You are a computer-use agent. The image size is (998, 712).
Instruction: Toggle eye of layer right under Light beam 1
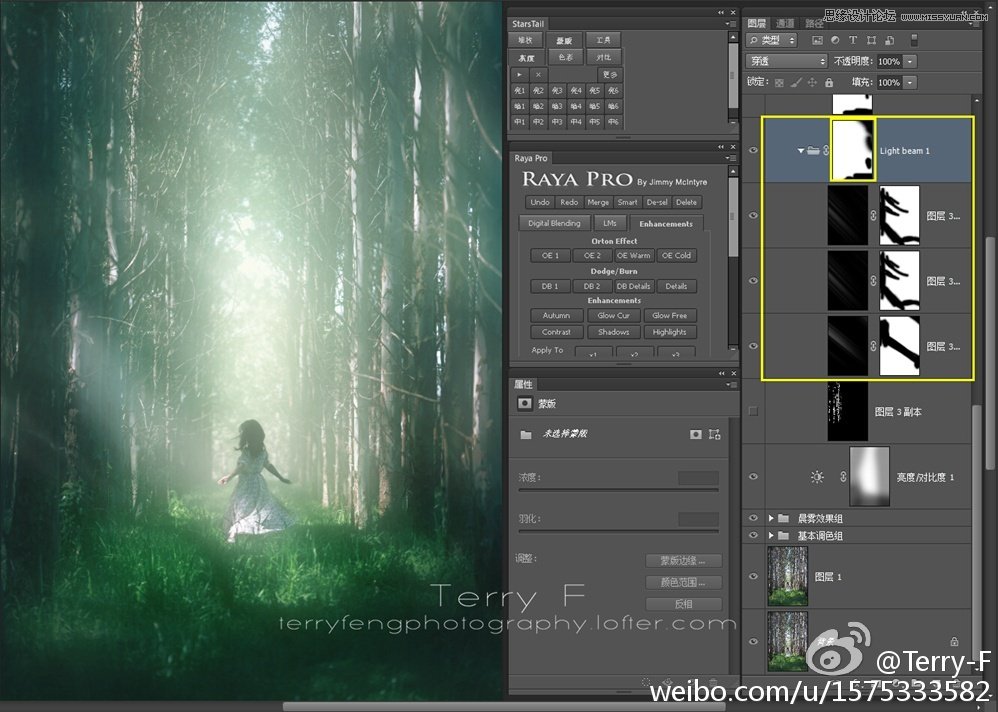(753, 216)
